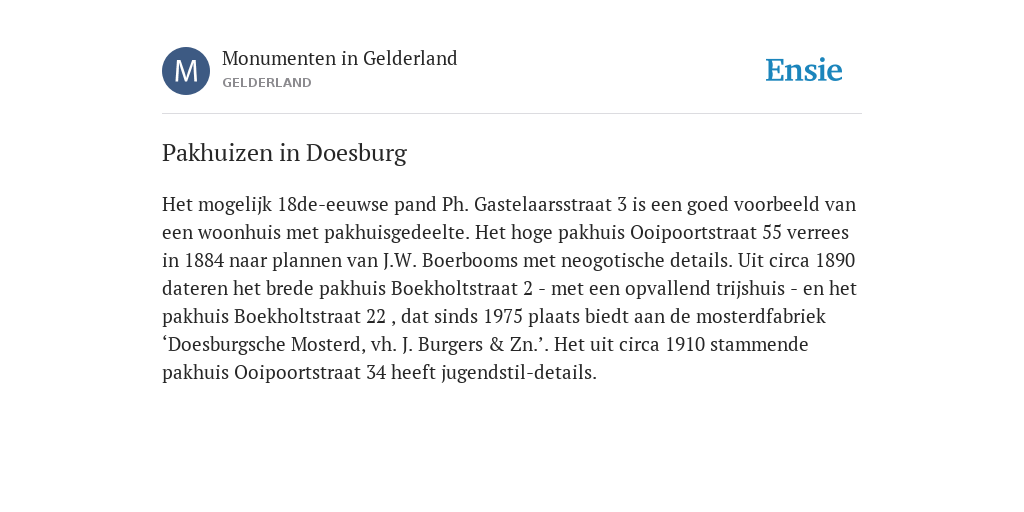Click the Pakhuizen in Doesburg heading
This screenshot has width=1024, height=512.
[x=284, y=153]
